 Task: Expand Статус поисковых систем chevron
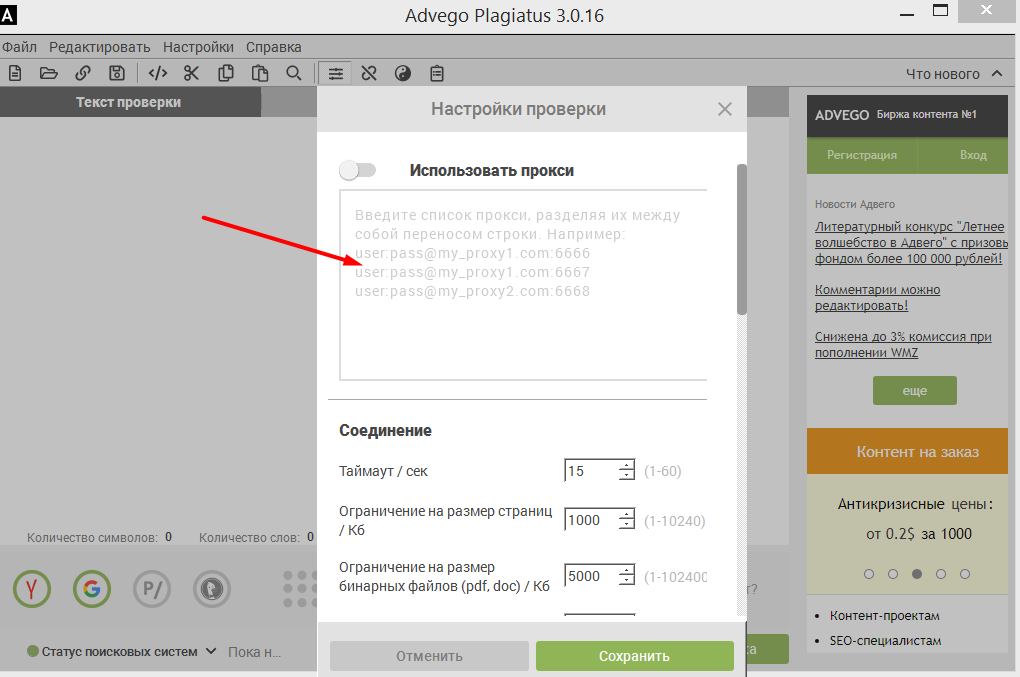pyautogui.click(x=211, y=651)
